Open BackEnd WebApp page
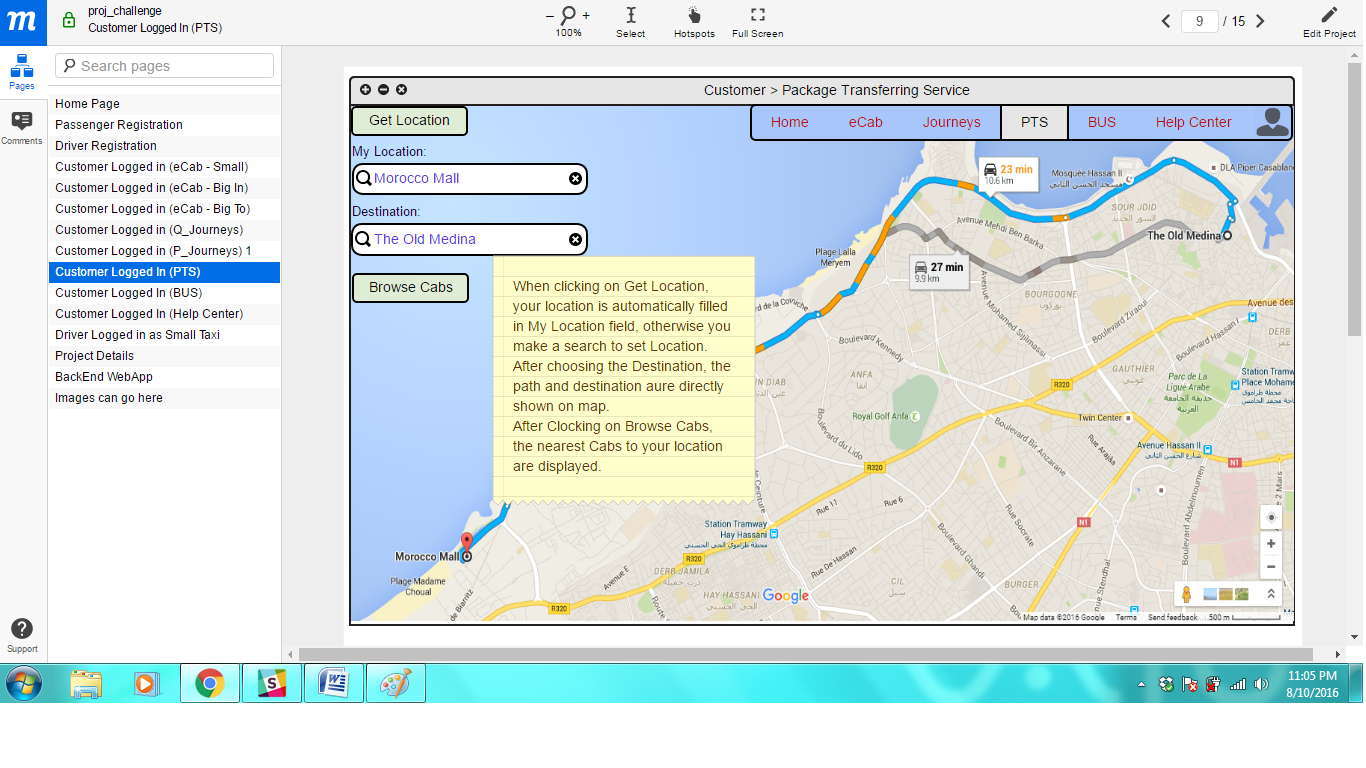The image size is (1366, 768). point(164,377)
